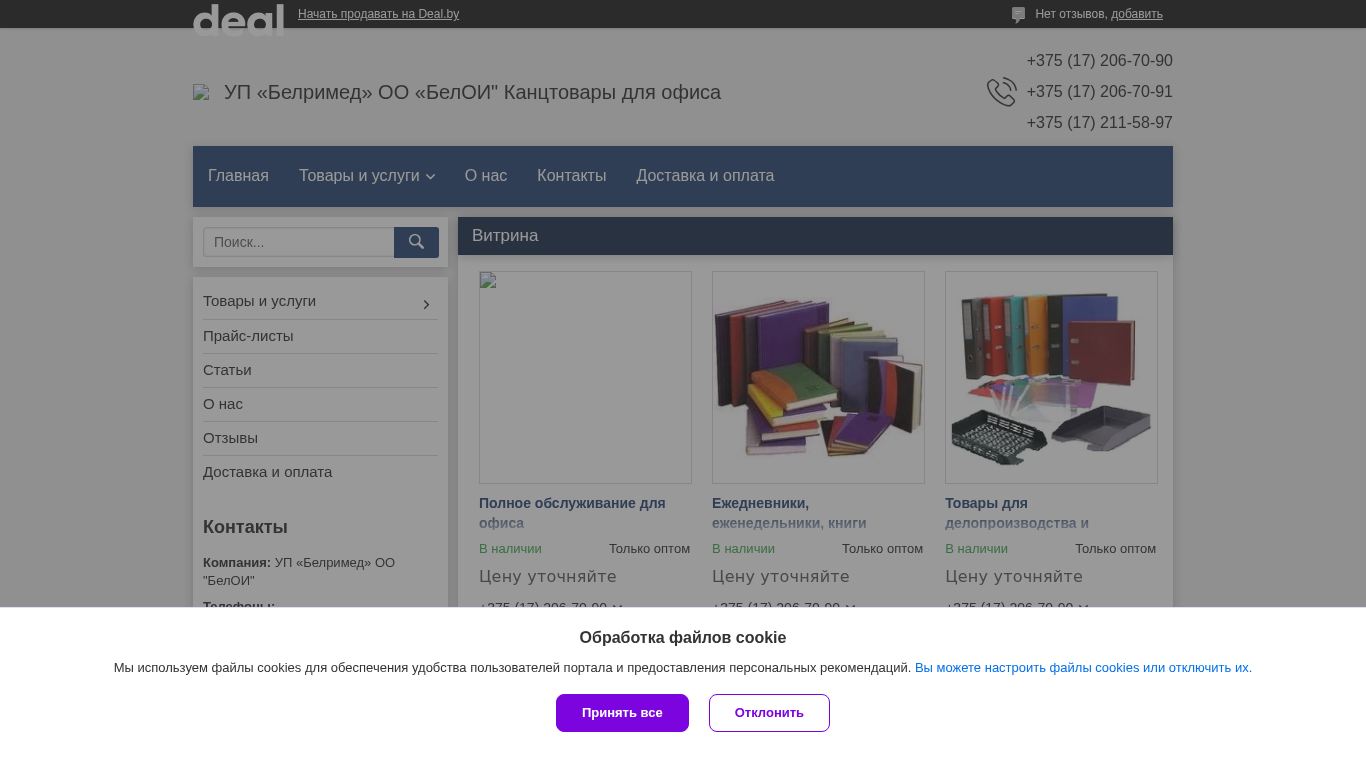Expand the sidebar Товары и услуги arrow
The width and height of the screenshot is (1366, 768).
click(426, 305)
